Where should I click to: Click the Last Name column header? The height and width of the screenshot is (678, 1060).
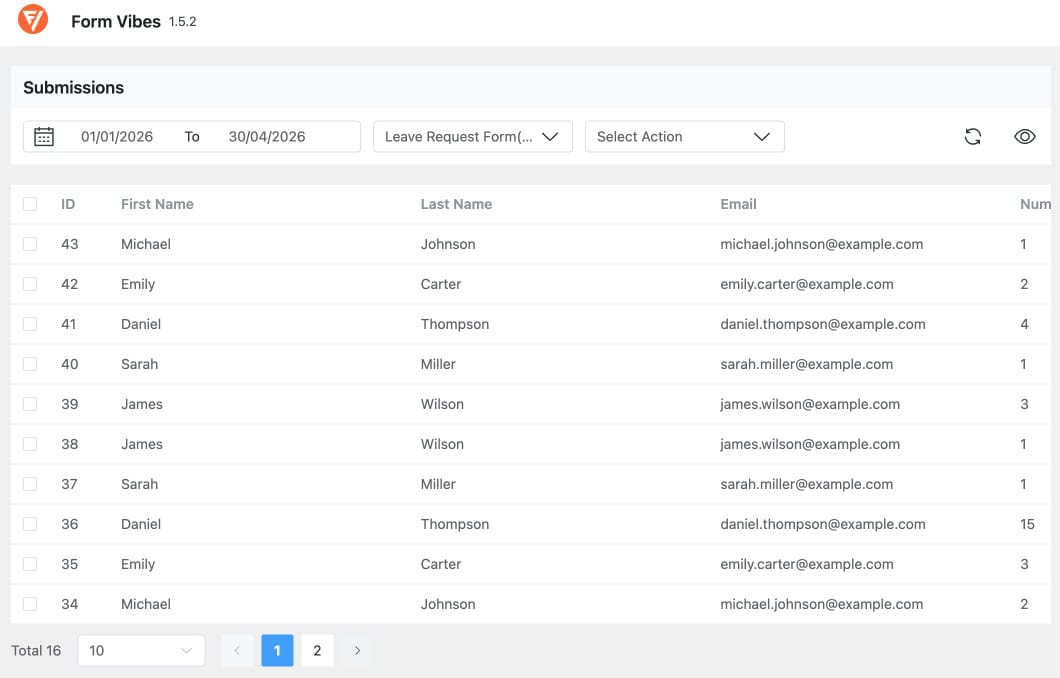pyautogui.click(x=456, y=204)
